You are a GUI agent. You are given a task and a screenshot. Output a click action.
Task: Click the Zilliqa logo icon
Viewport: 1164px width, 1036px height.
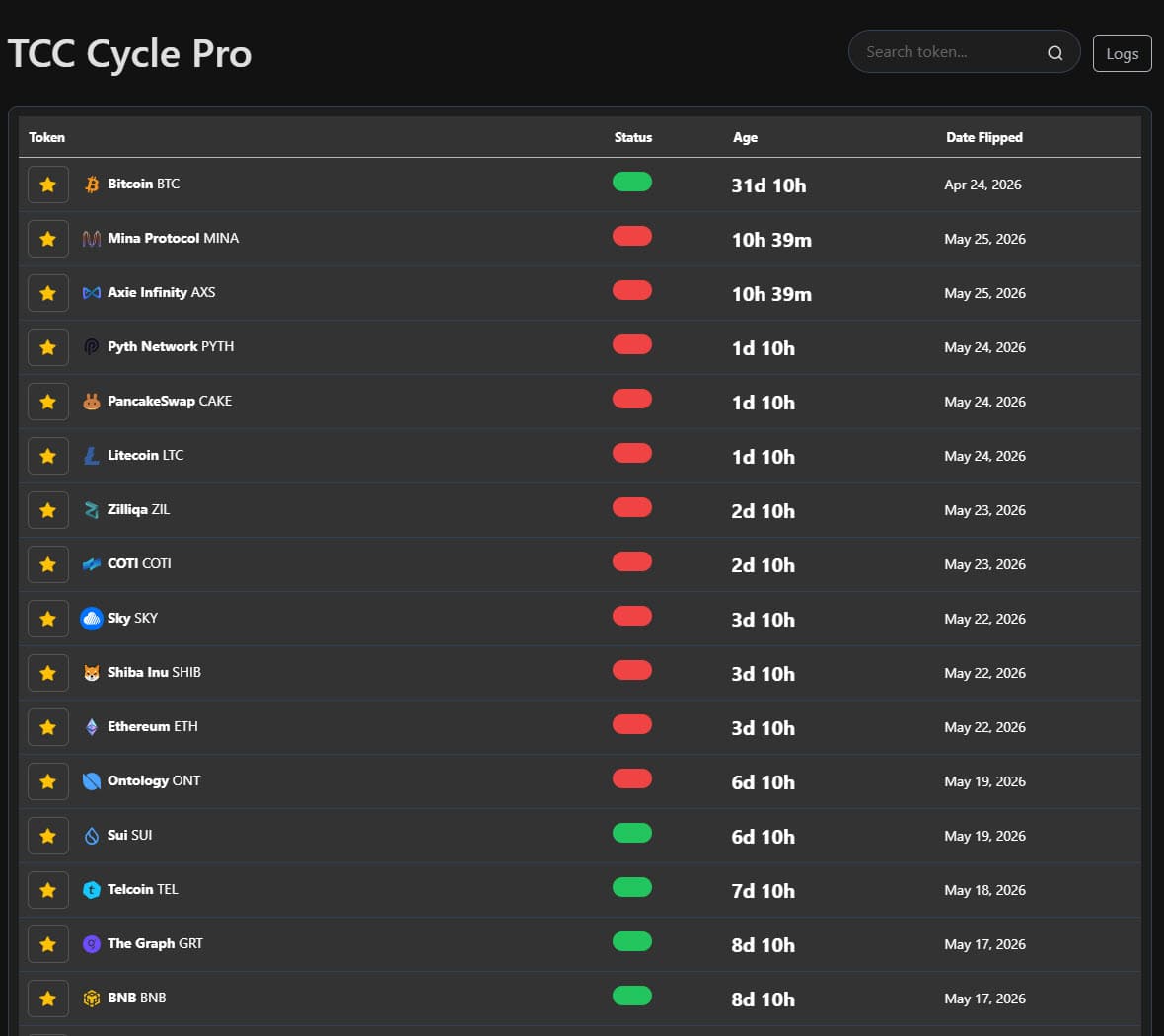click(92, 509)
